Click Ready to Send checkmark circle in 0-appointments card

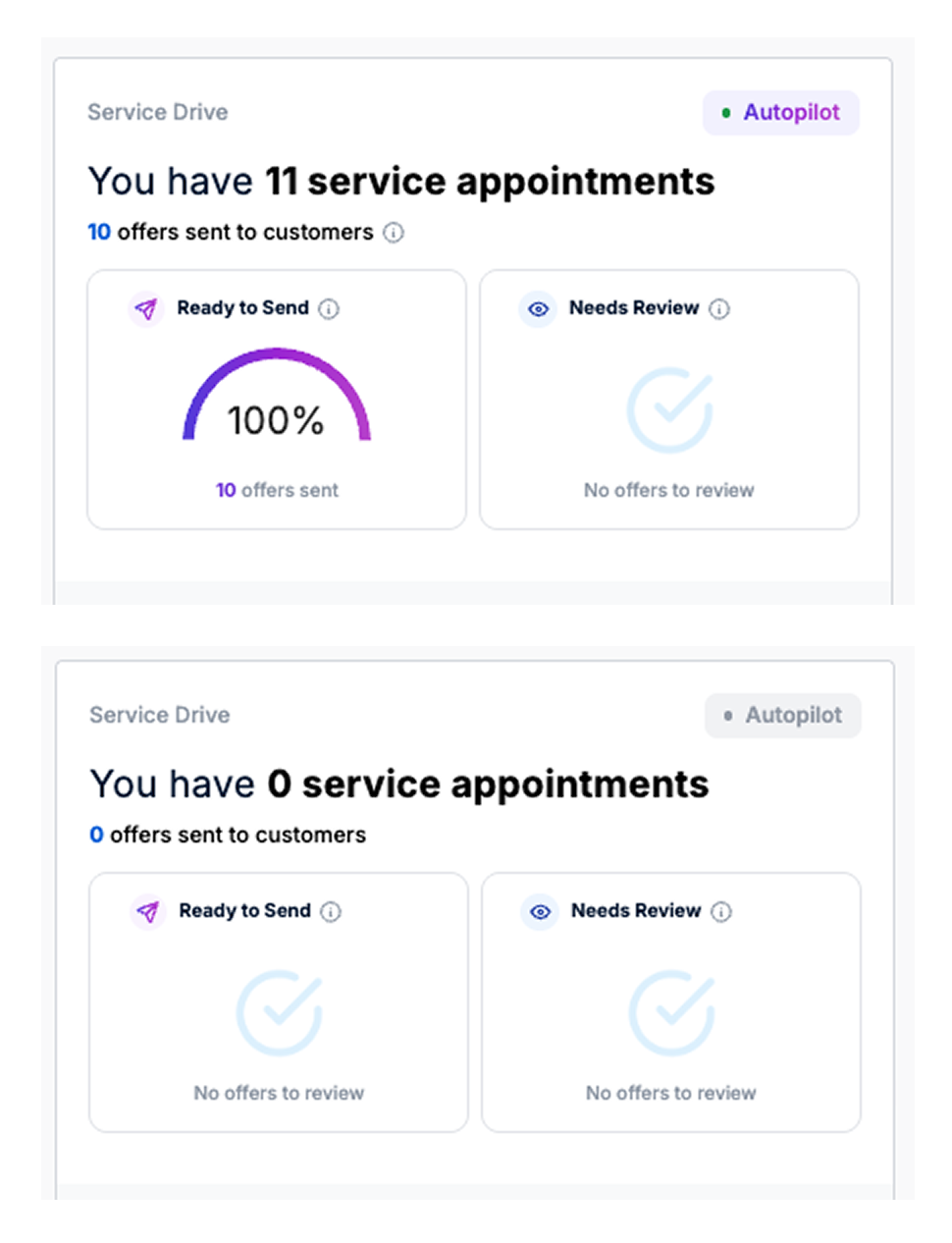[279, 1013]
